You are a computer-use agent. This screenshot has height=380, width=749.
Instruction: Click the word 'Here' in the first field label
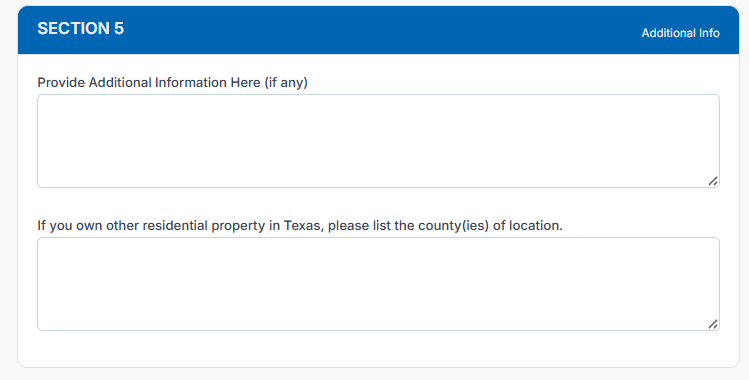246,83
